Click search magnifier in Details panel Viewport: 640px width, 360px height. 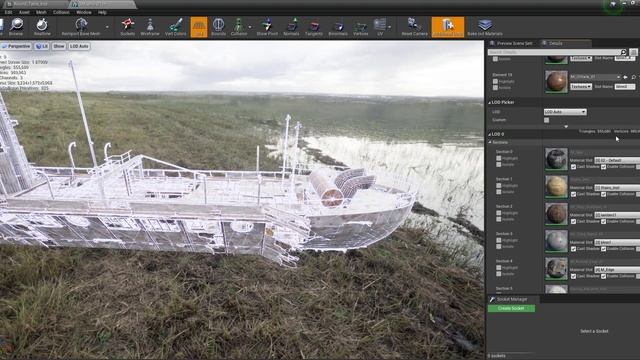[623, 52]
